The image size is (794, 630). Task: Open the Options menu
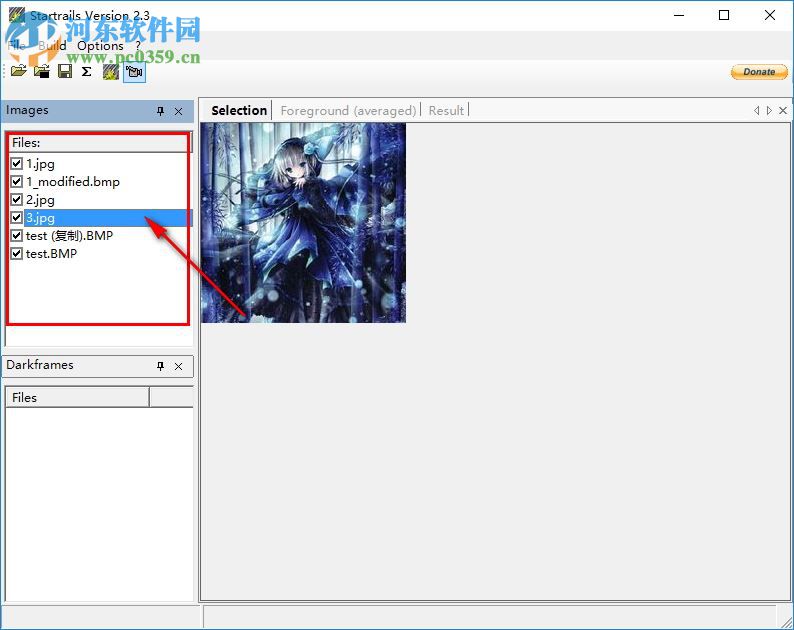(x=100, y=46)
